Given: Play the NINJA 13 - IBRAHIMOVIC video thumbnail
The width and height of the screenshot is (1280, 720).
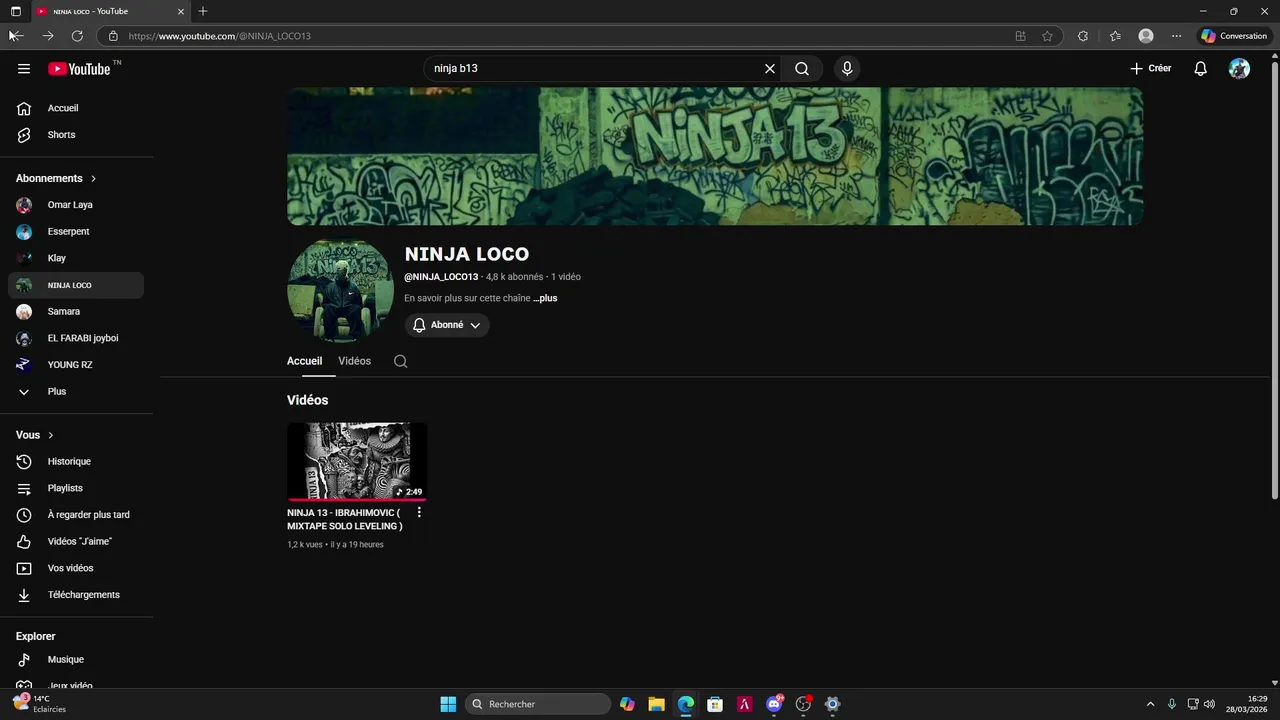Looking at the screenshot, I should point(357,461).
